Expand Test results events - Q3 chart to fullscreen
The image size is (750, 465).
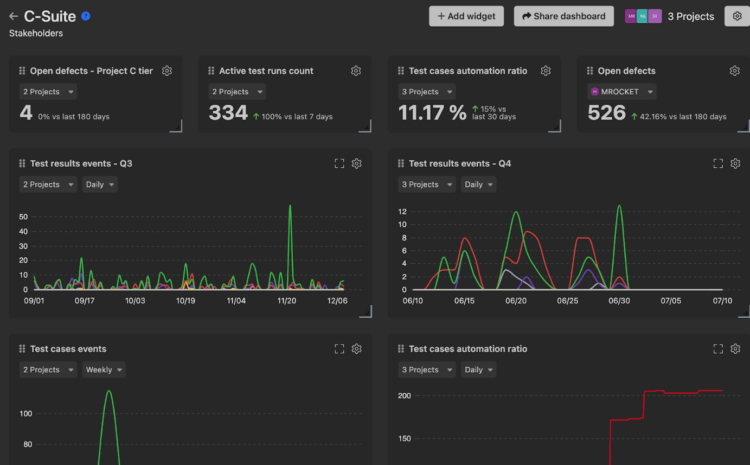point(339,164)
